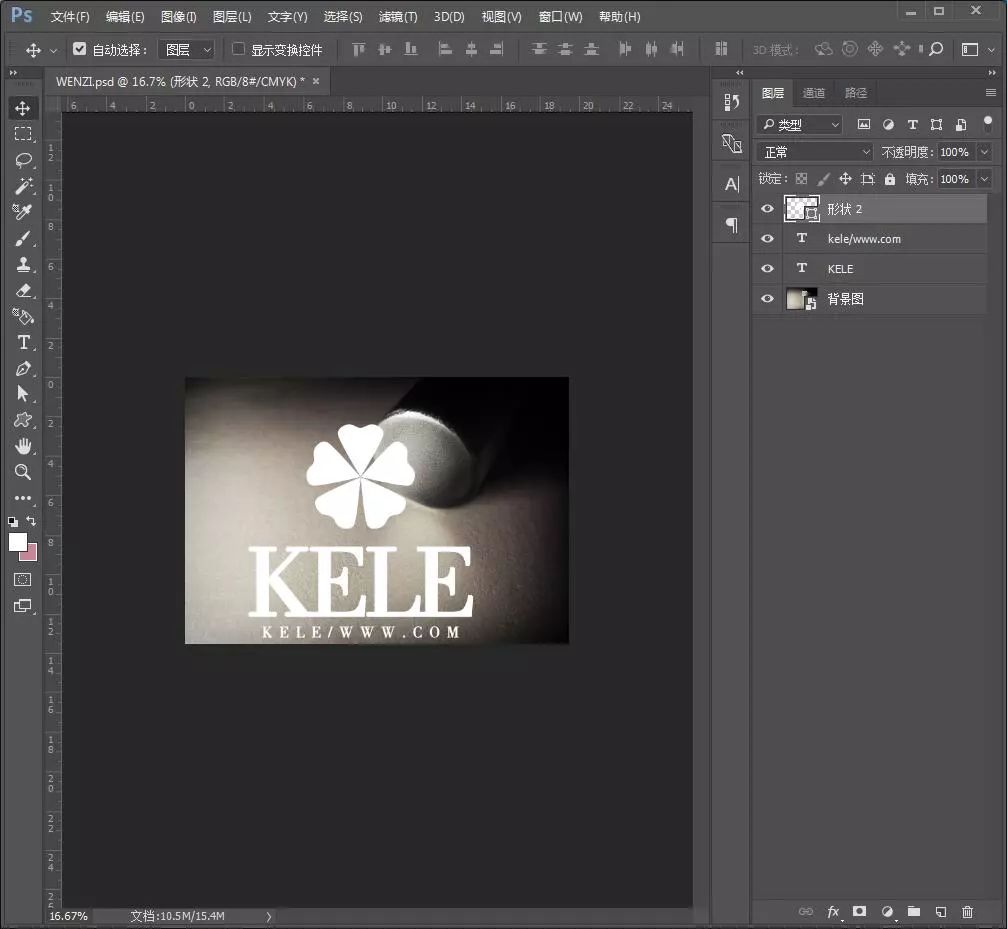Choose the Pen tool
The width and height of the screenshot is (1007, 929).
click(23, 368)
